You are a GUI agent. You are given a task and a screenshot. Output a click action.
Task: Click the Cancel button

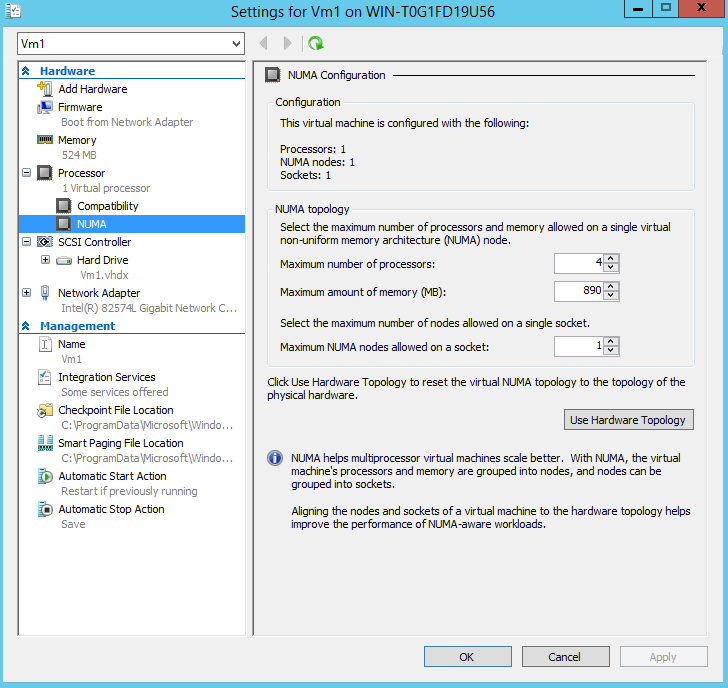pos(566,656)
